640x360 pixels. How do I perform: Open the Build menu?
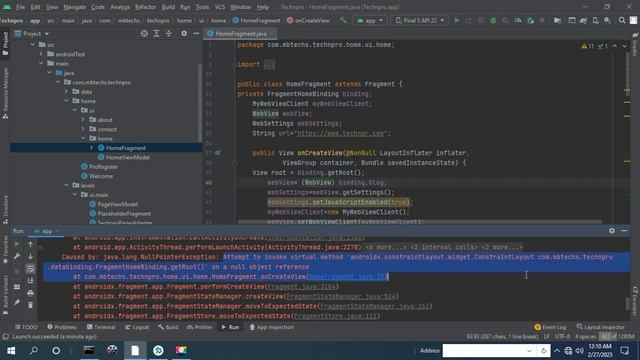pos(168,7)
